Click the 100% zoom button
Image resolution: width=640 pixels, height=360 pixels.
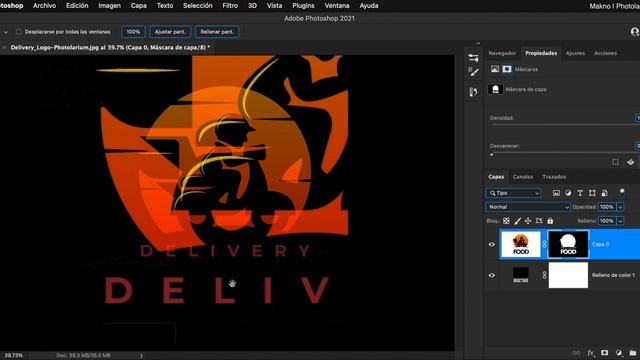click(133, 32)
